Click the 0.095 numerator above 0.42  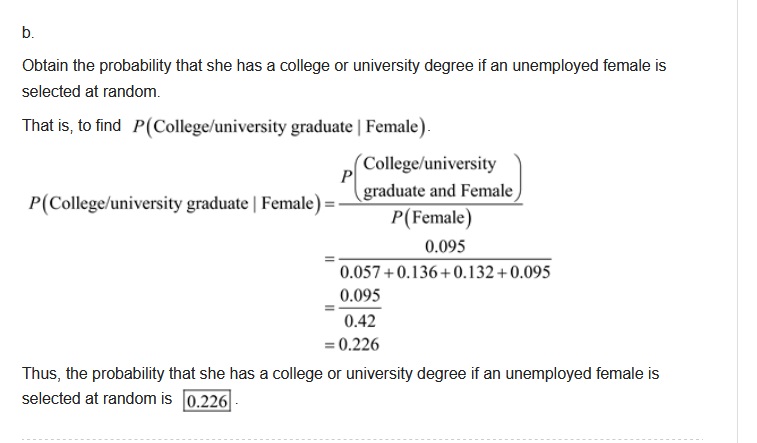point(360,297)
